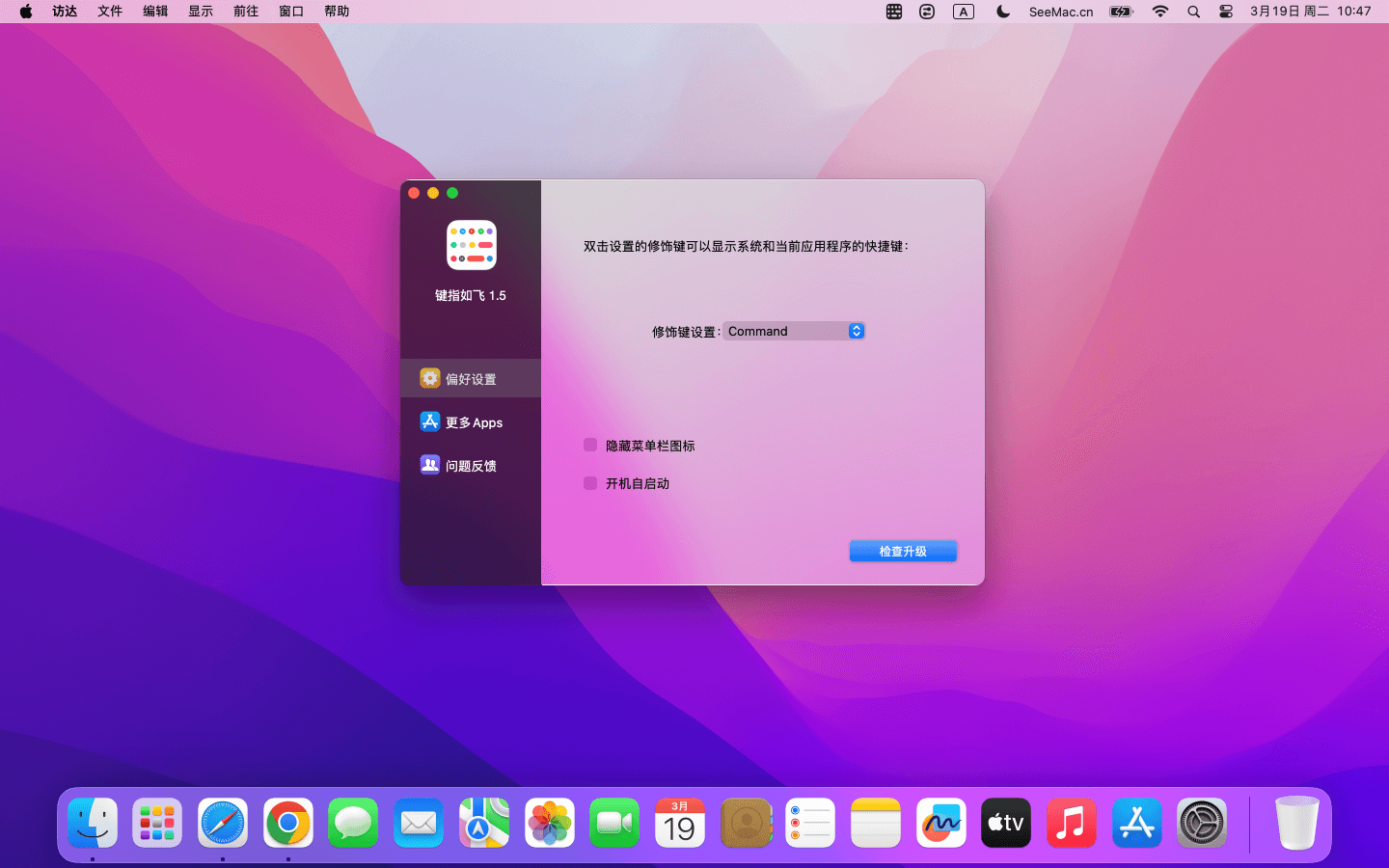Click the 键指如飞 app logo icon
The height and width of the screenshot is (868, 1389).
pos(471,245)
